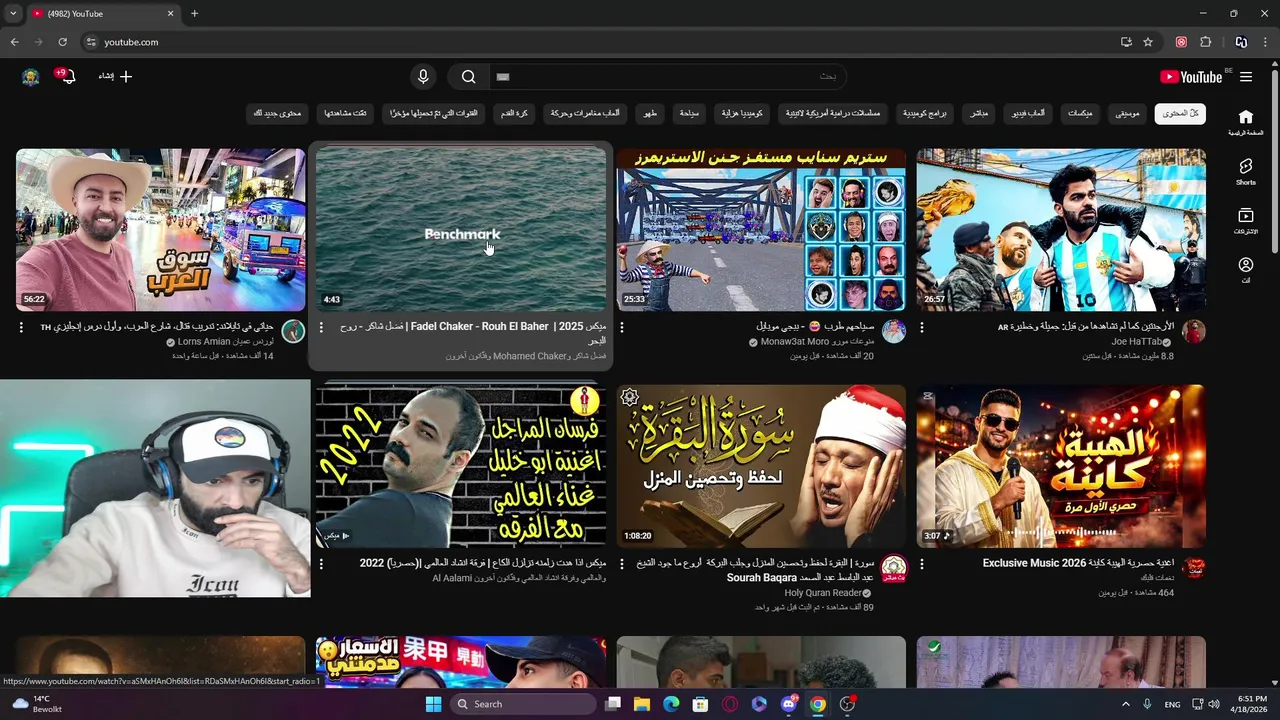Select the 'كل المحتوى' filter chip

pyautogui.click(x=1180, y=114)
